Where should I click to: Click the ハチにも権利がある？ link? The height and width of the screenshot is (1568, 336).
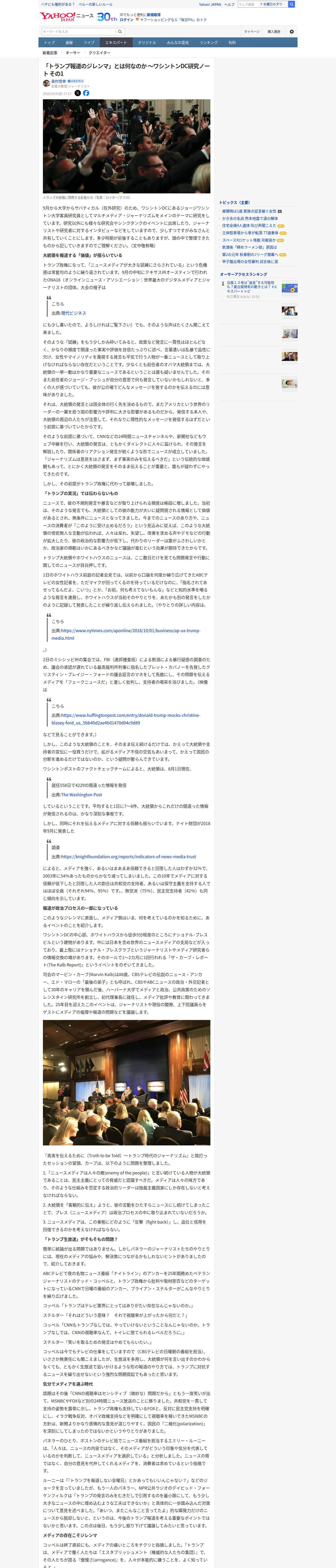tap(58, 4)
